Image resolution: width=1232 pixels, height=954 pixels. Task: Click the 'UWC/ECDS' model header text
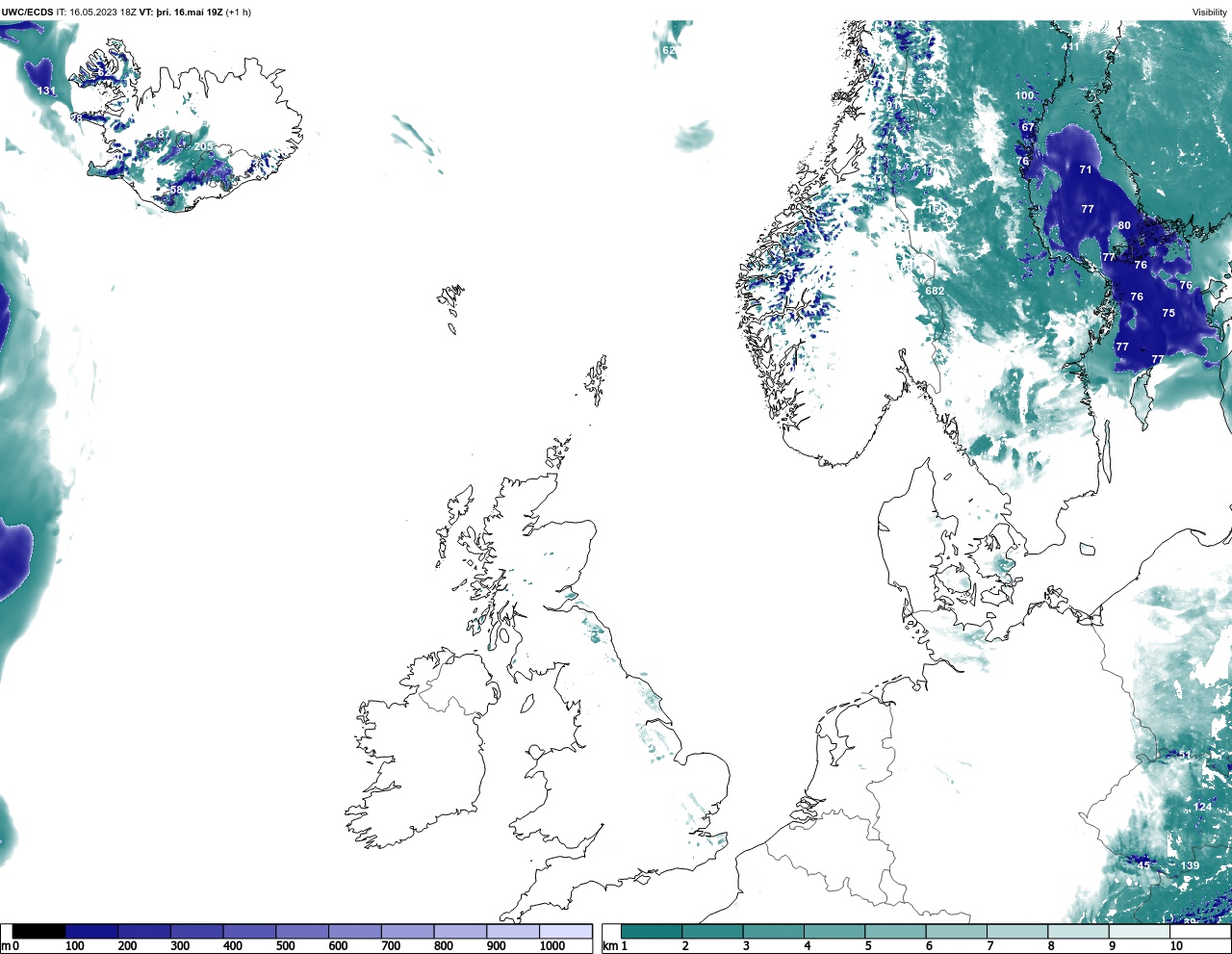(x=27, y=13)
